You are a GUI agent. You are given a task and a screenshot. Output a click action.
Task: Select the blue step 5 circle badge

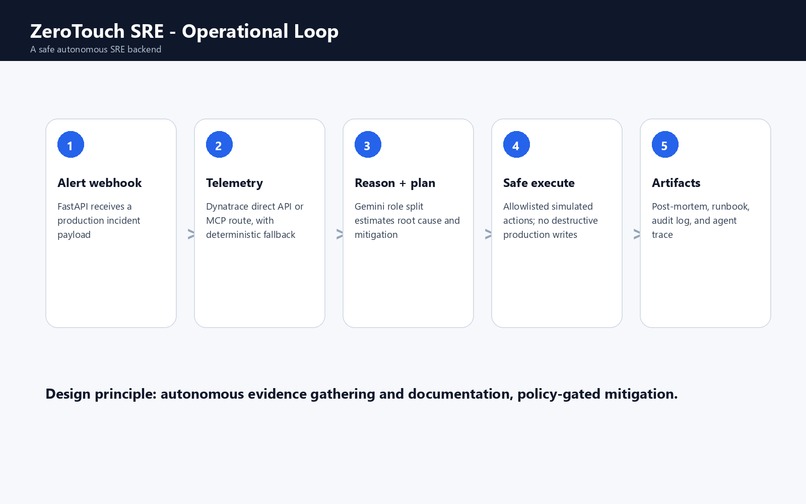665,145
